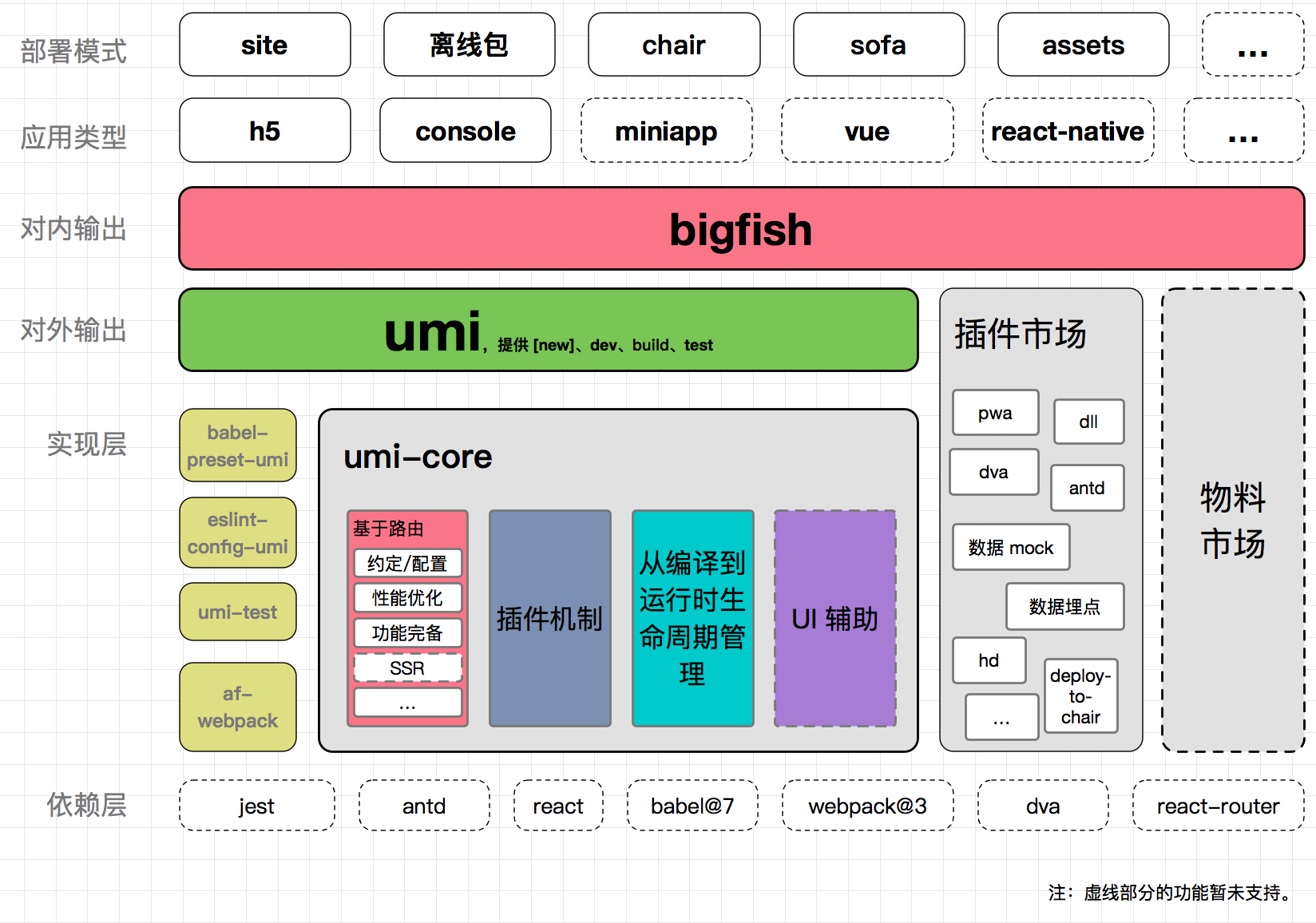Select the purple "UI 辅助" block
Screen dimensions: 1316x923
click(835, 618)
